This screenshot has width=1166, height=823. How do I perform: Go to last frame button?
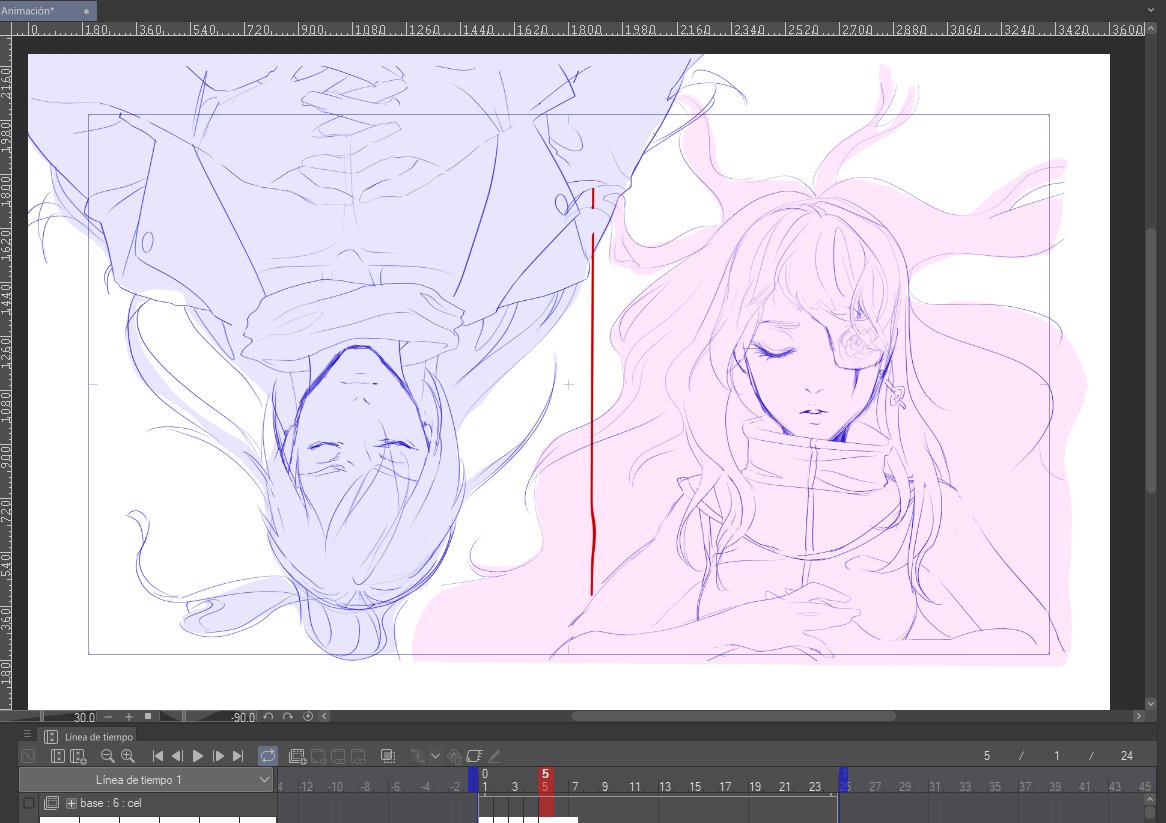pyautogui.click(x=238, y=756)
